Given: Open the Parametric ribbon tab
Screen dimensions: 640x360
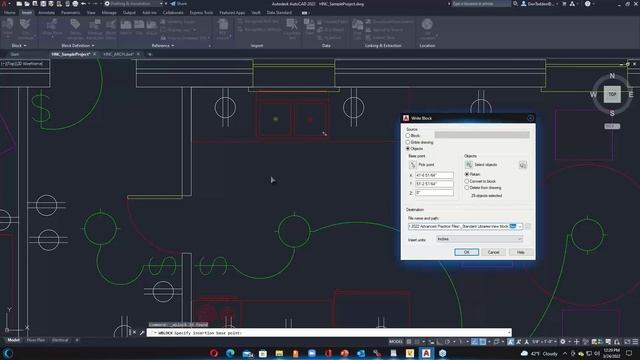Looking at the screenshot, I should click(71, 13).
